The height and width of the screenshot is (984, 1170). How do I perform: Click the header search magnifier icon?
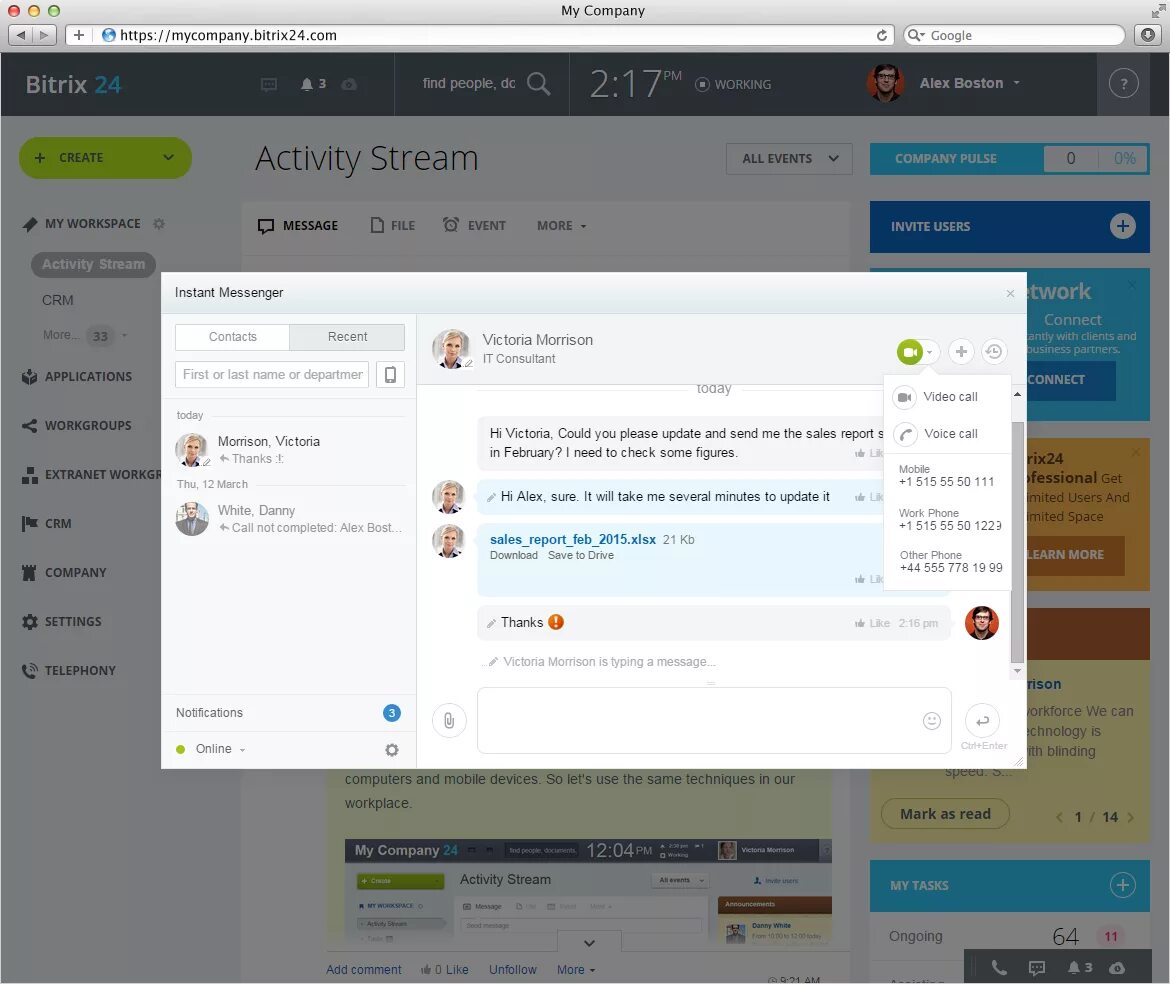(538, 84)
